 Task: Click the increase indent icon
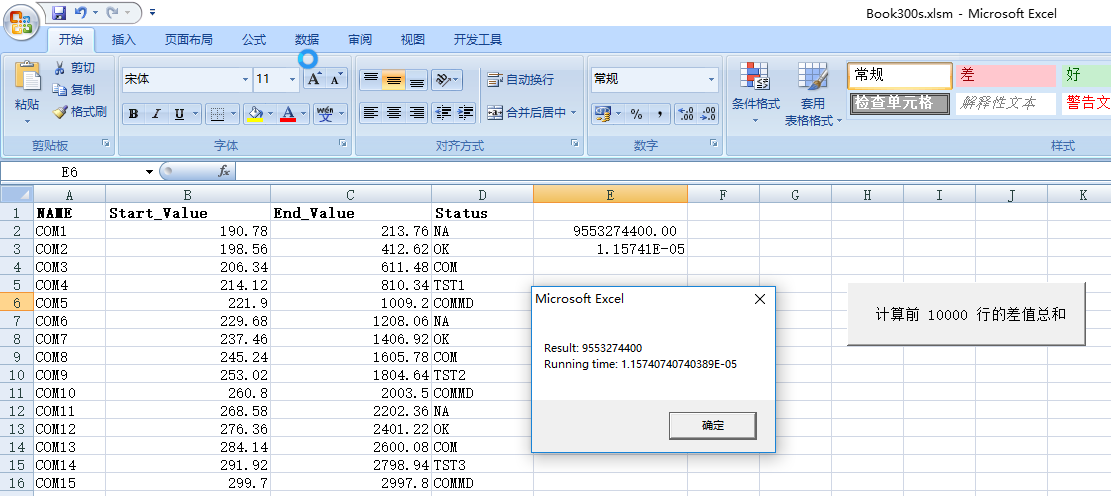click(463, 113)
